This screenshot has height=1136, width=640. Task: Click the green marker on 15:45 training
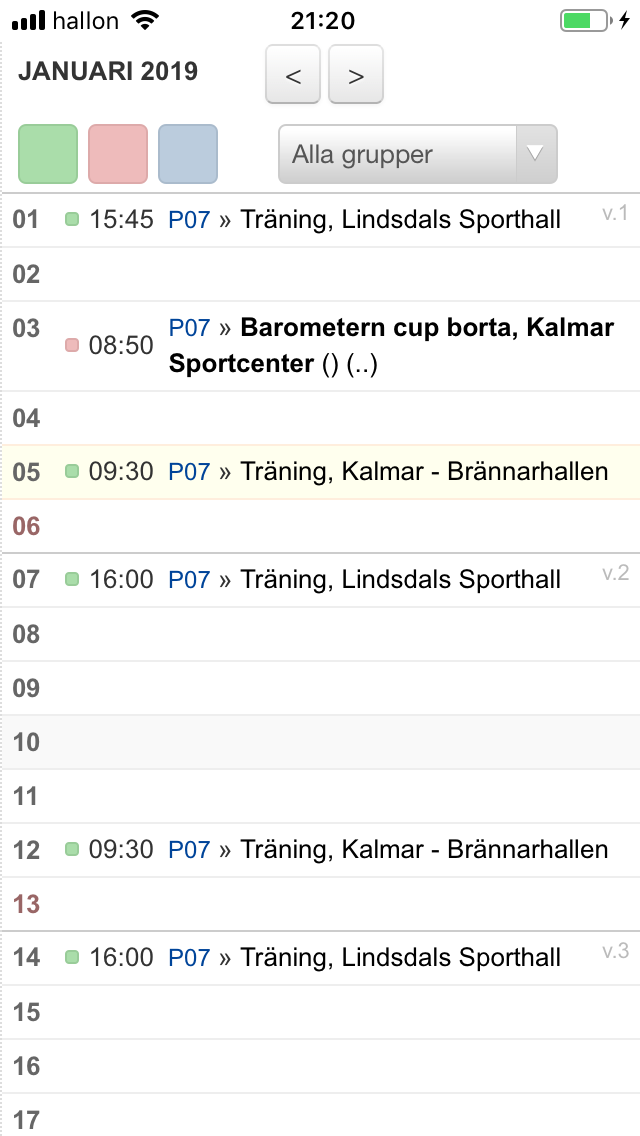[x=72, y=220]
